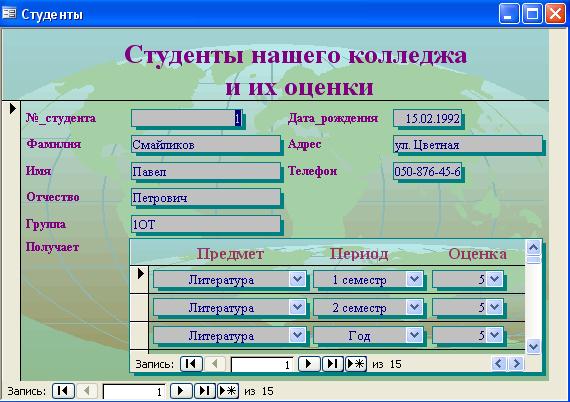
Task: Close the Студенты window
Action: click(556, 14)
